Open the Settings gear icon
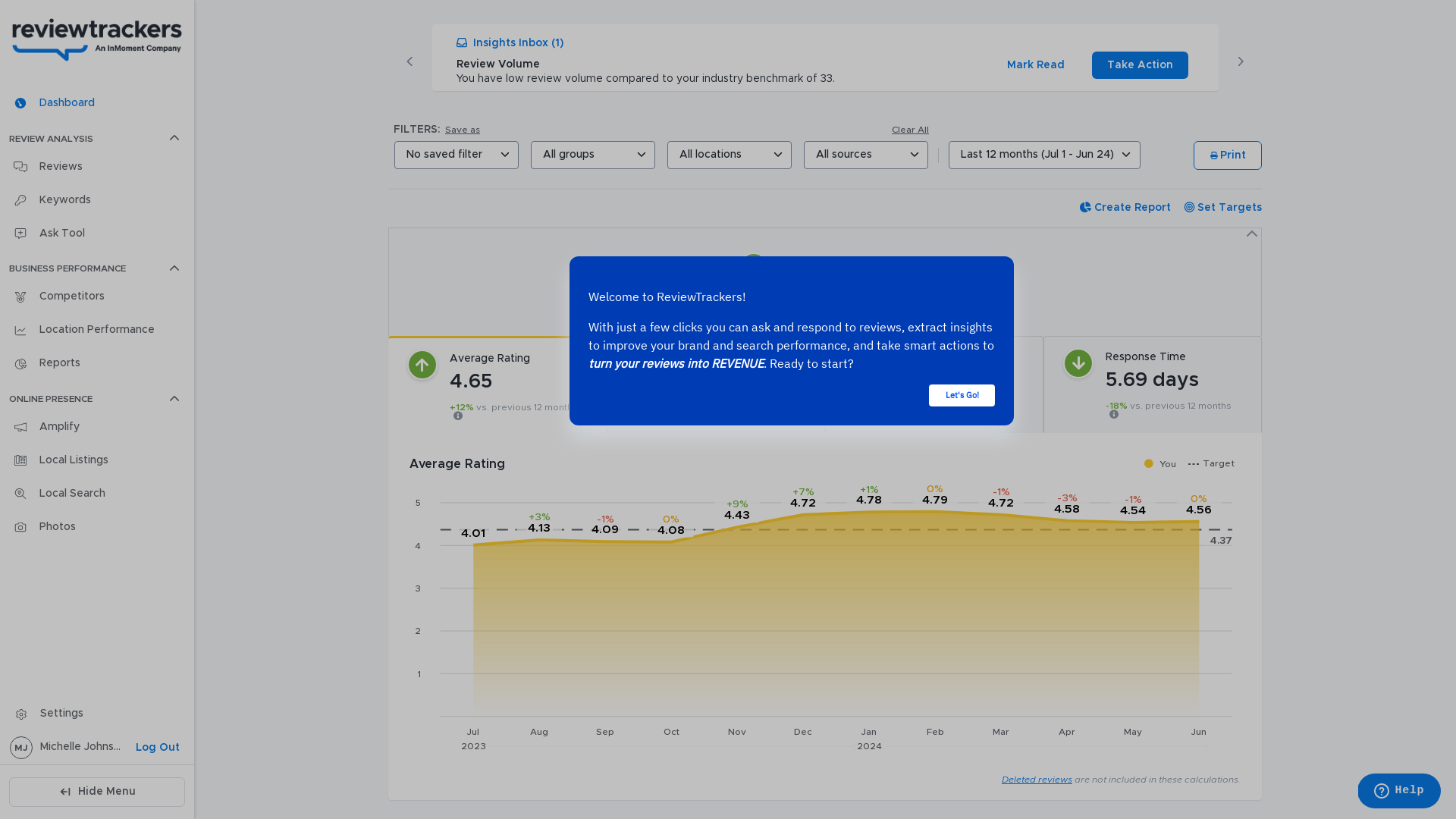Viewport: 1456px width, 819px height. 21,714
